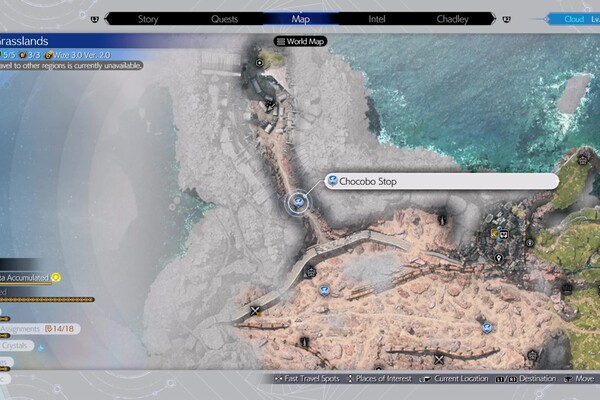Select the shop icon in the town
Viewport: 600px width, 400px height.
[504, 235]
